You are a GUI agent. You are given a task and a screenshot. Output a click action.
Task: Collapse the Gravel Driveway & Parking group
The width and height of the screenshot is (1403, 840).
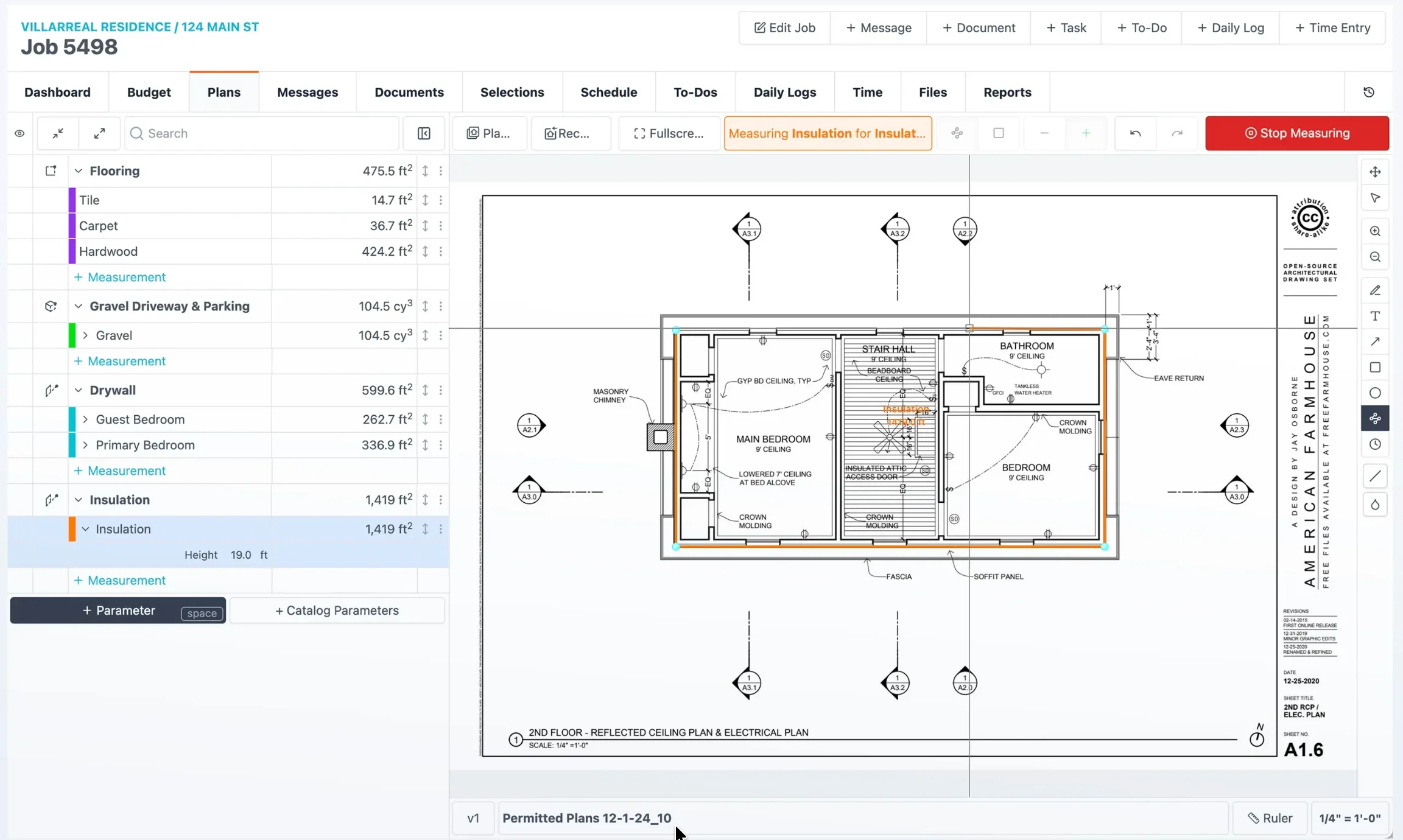point(78,306)
